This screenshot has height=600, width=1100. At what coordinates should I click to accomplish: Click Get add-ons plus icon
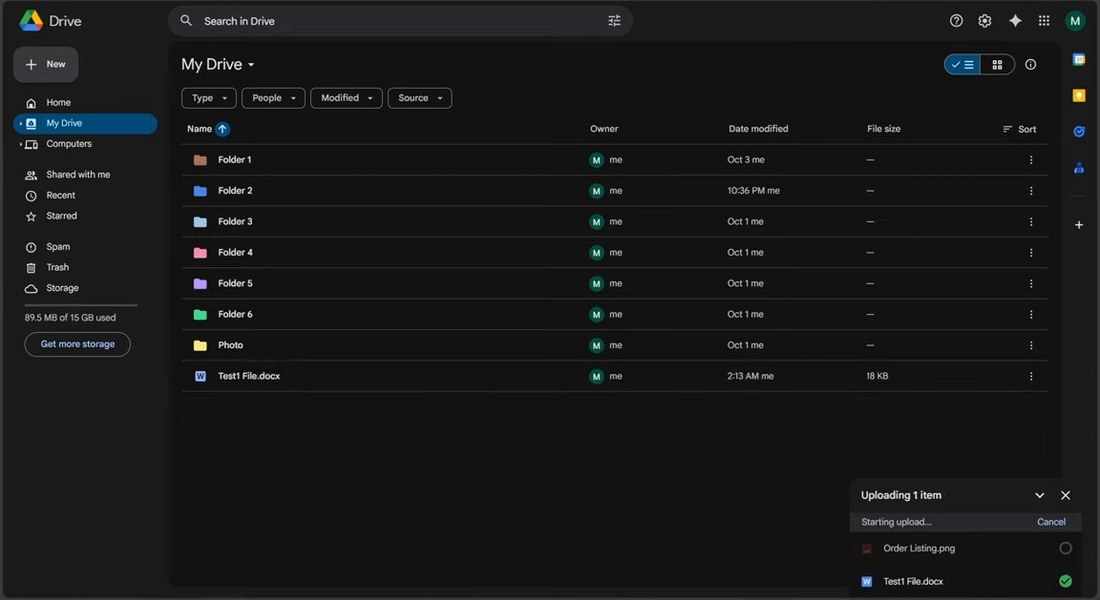(1079, 225)
